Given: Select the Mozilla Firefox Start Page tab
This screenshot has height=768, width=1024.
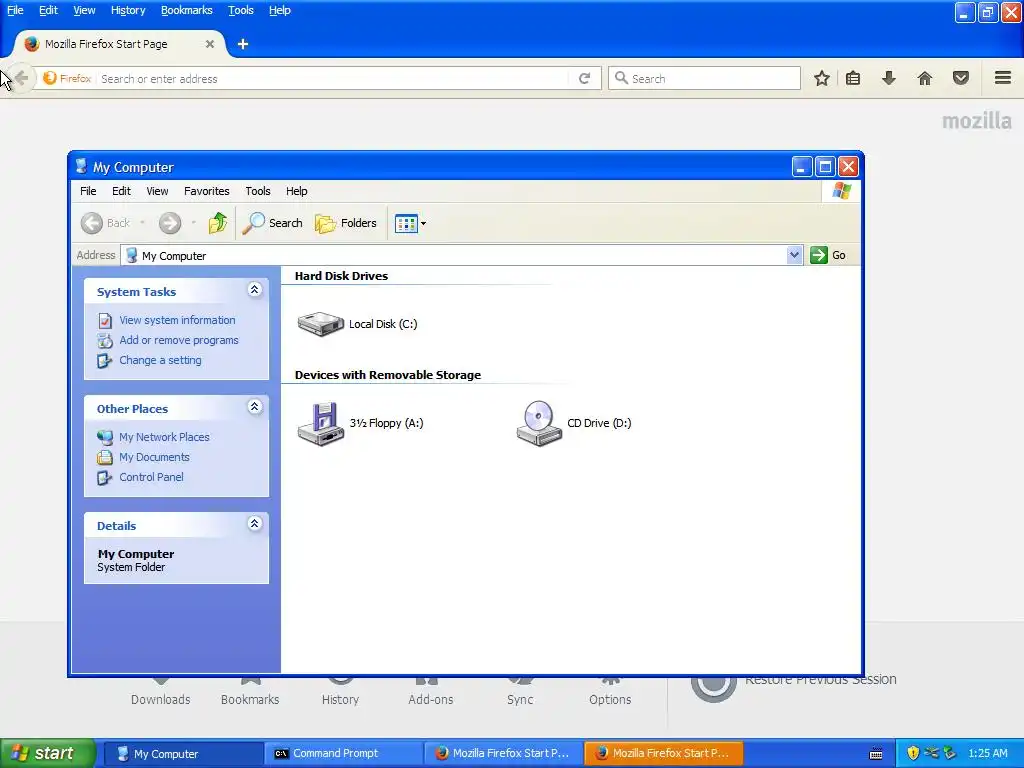Looking at the screenshot, I should (x=119, y=44).
